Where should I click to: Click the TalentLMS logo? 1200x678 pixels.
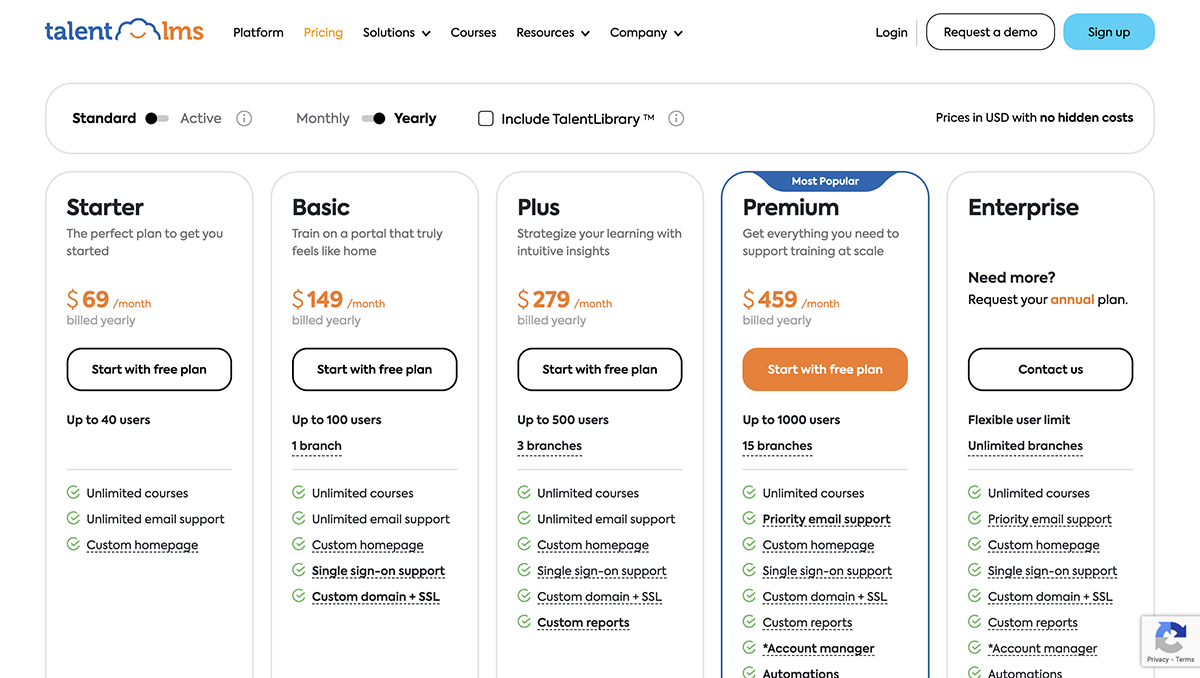pos(123,30)
